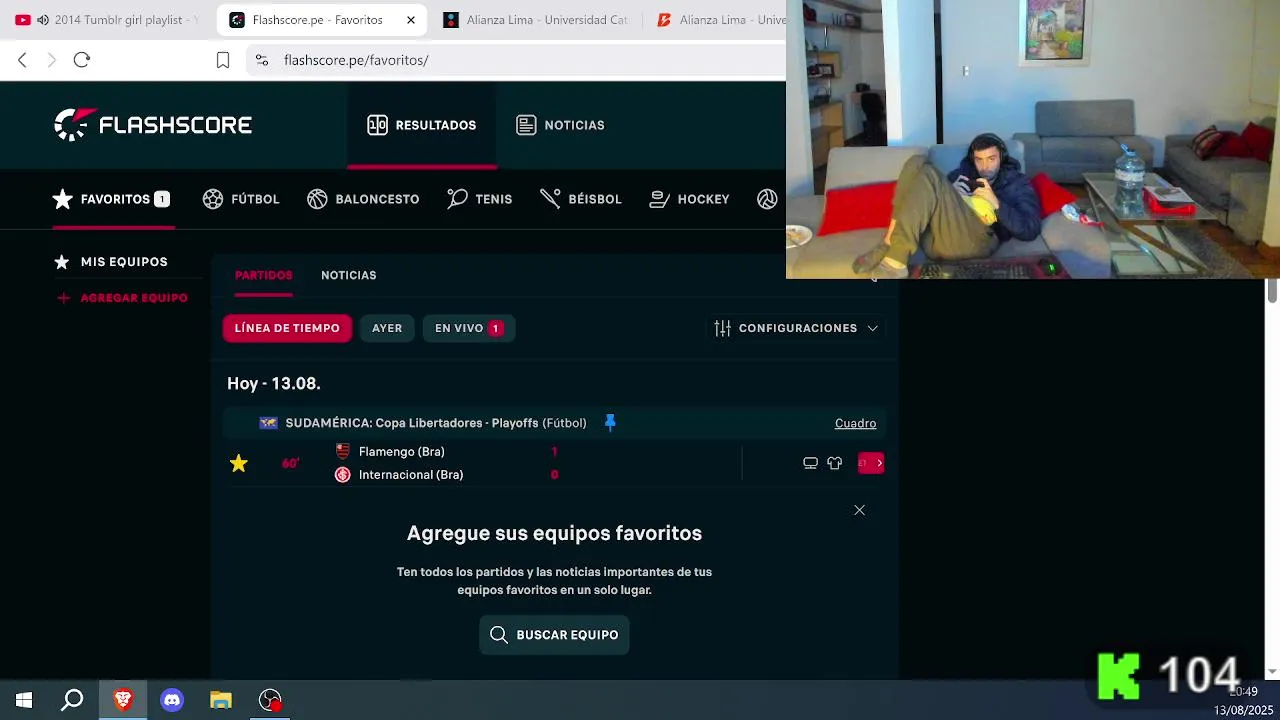
Task: Click the Internacional (Bra) team row
Action: click(x=411, y=475)
